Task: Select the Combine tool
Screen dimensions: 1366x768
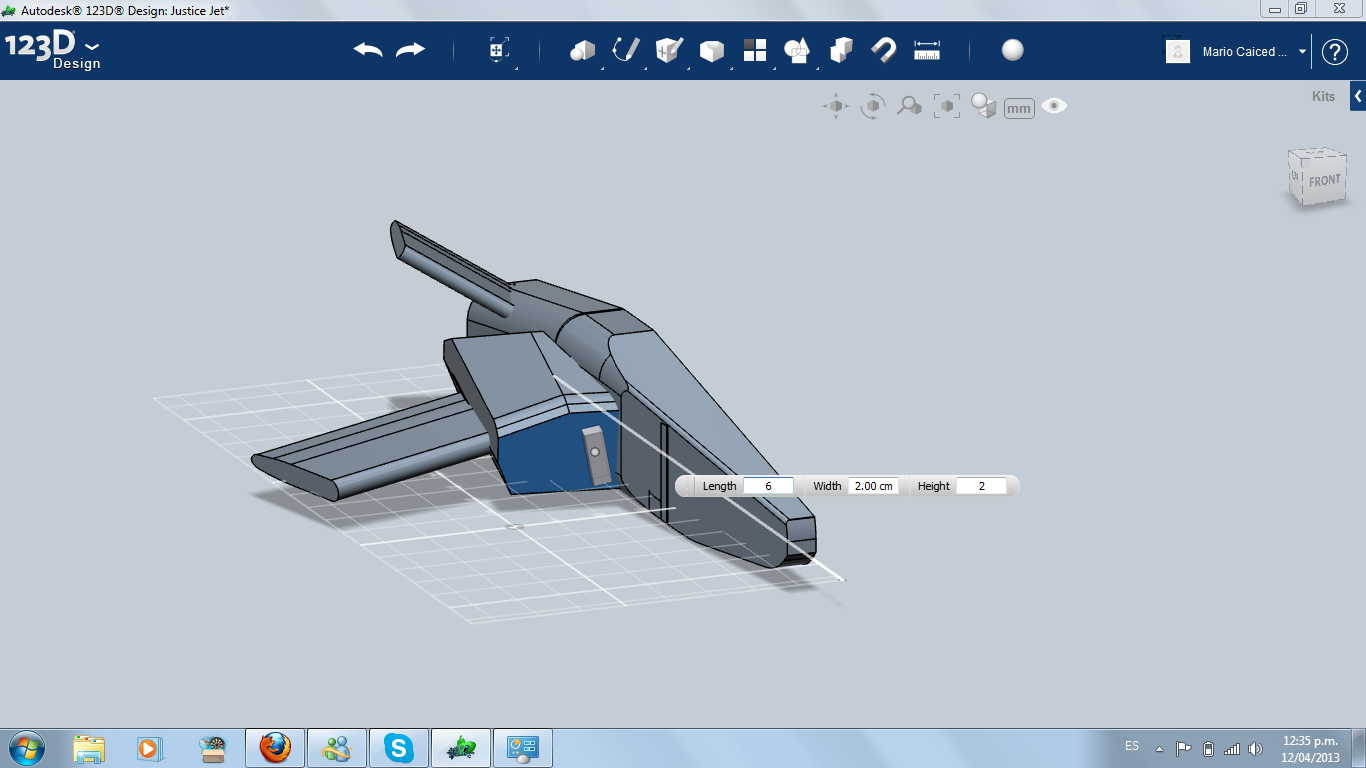Action: pos(841,50)
